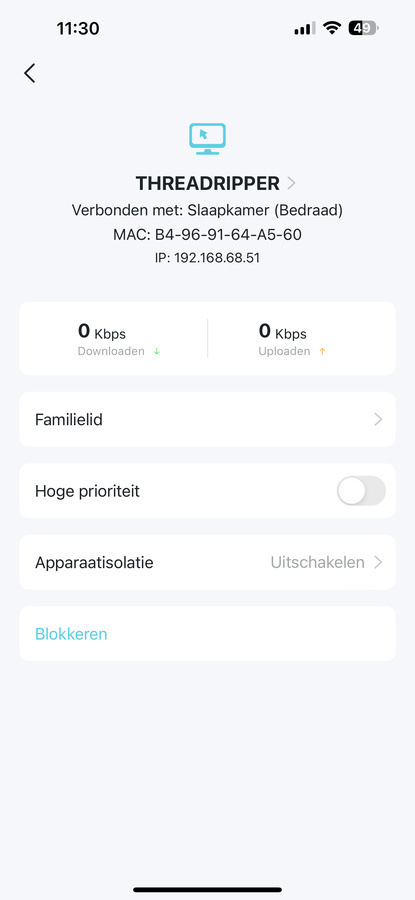Tap the battery indicator showing 49
Viewport: 415px width, 900px height.
(x=363, y=28)
